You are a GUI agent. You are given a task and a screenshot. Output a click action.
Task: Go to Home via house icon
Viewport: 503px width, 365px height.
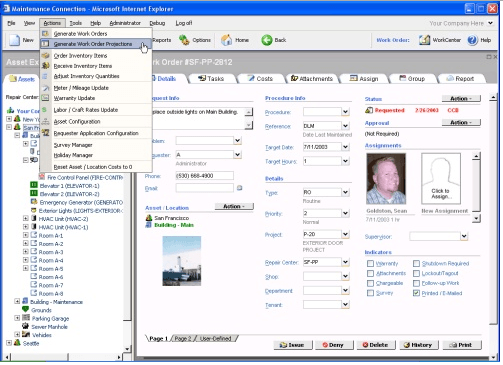227,40
